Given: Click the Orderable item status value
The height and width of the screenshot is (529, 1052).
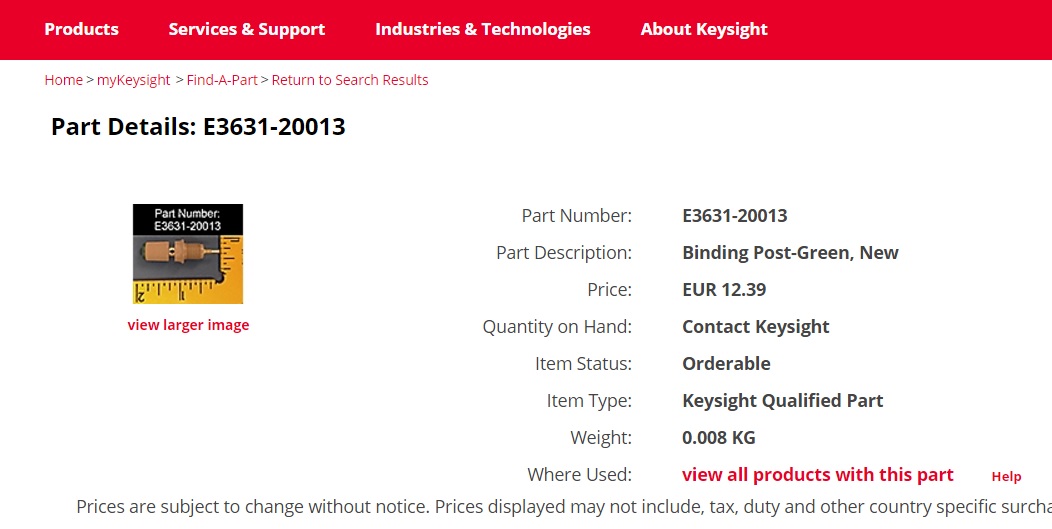Looking at the screenshot, I should point(726,364).
